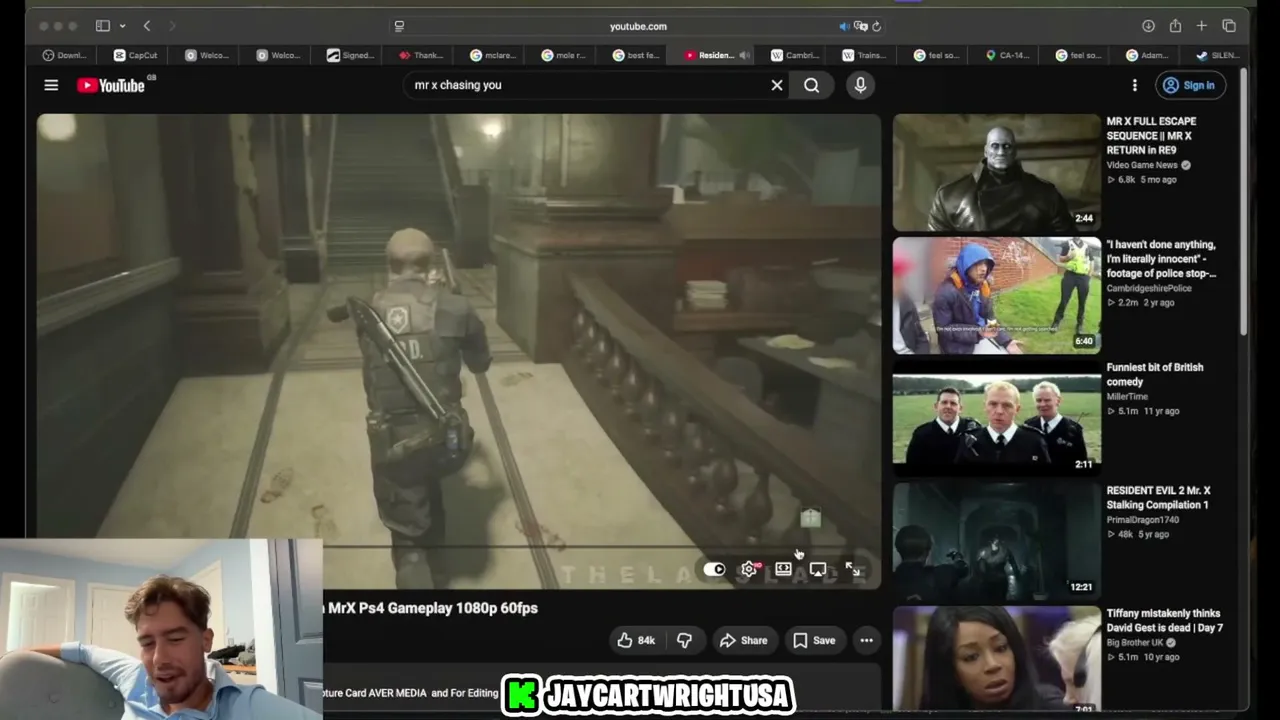
Task: Open the YouTube guide hamburger menu
Action: [x=51, y=85]
